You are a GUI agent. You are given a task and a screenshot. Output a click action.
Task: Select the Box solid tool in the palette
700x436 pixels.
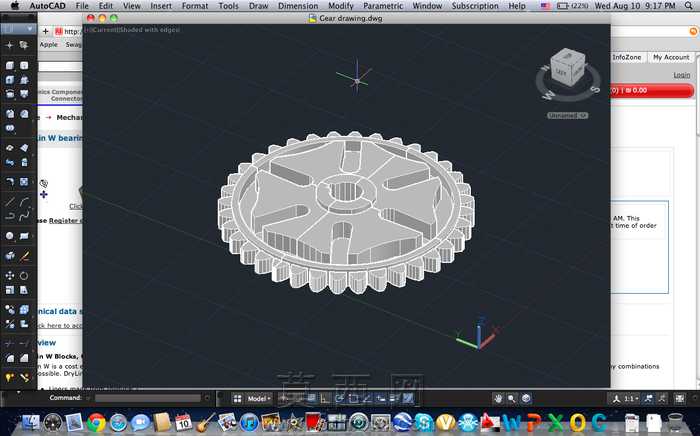(10, 66)
